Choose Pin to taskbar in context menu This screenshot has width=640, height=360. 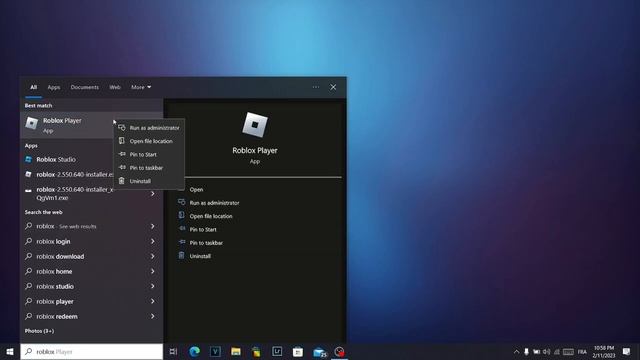(x=149, y=168)
